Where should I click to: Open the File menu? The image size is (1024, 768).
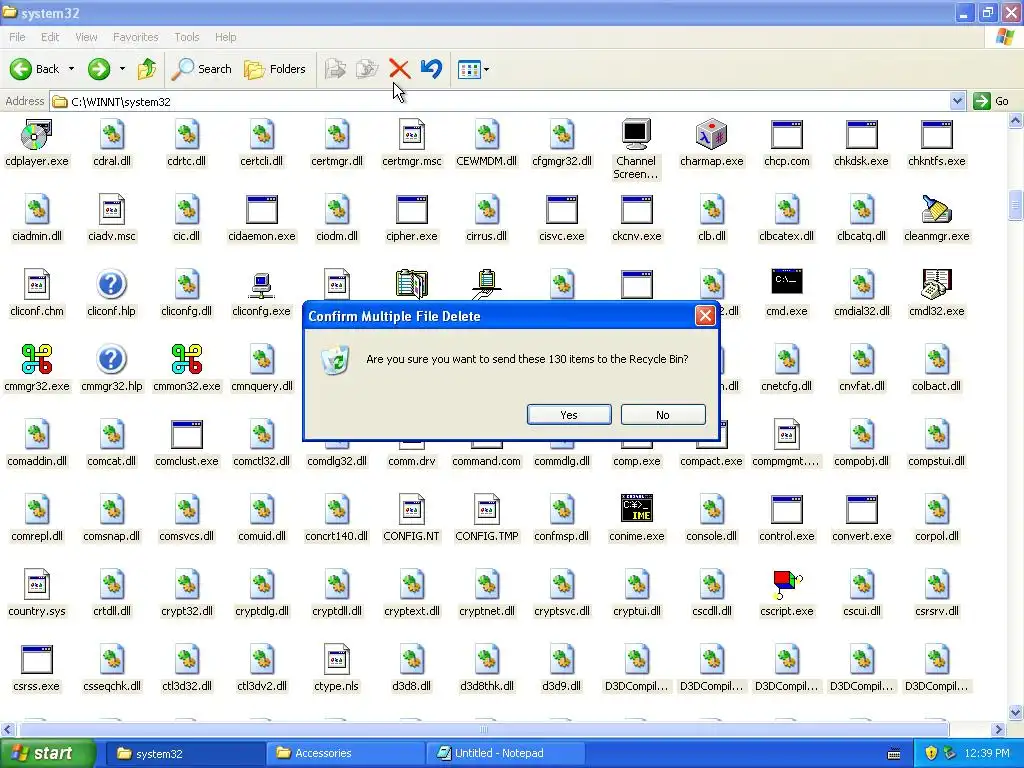click(17, 37)
